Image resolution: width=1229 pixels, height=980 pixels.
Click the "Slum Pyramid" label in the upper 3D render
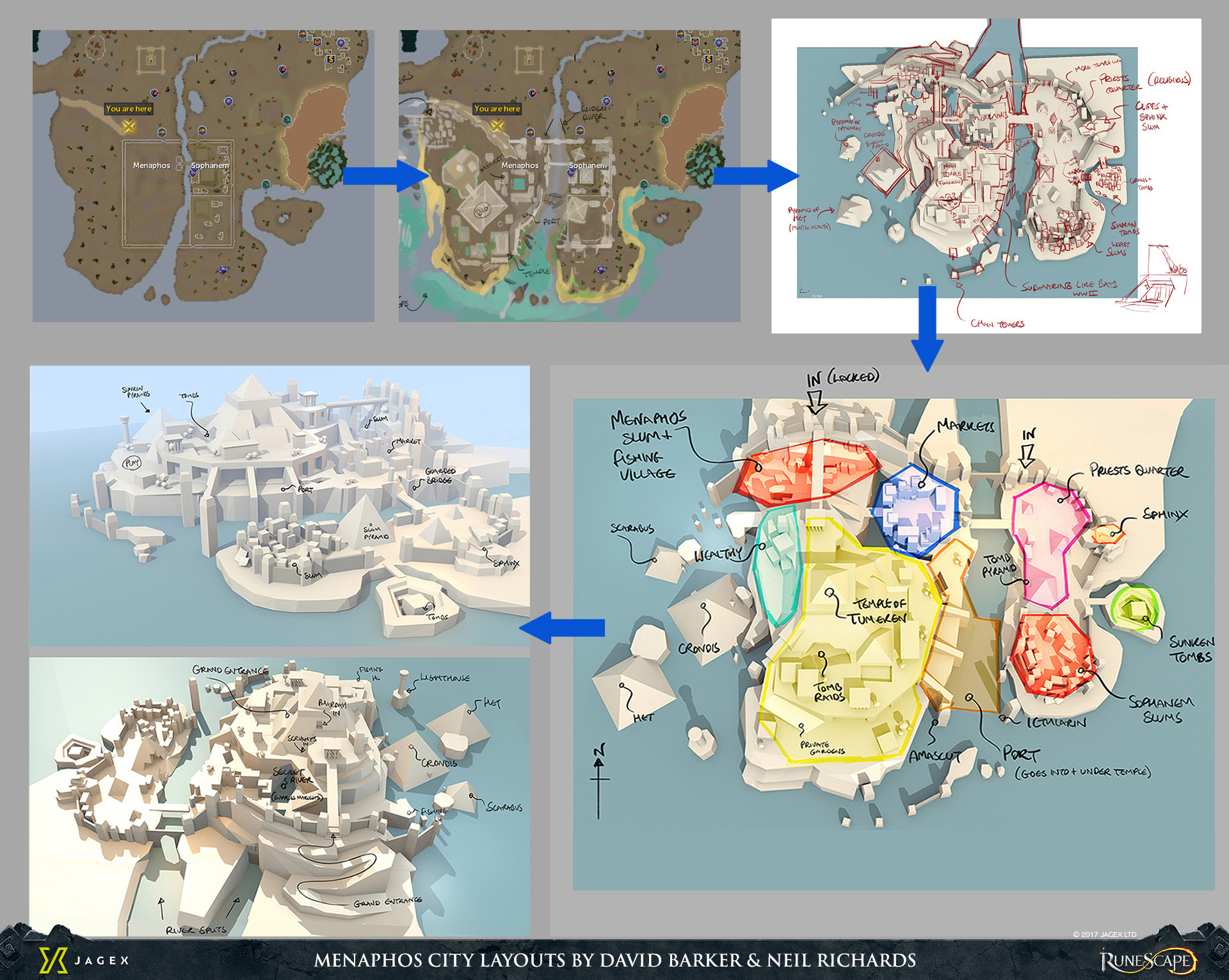click(376, 533)
